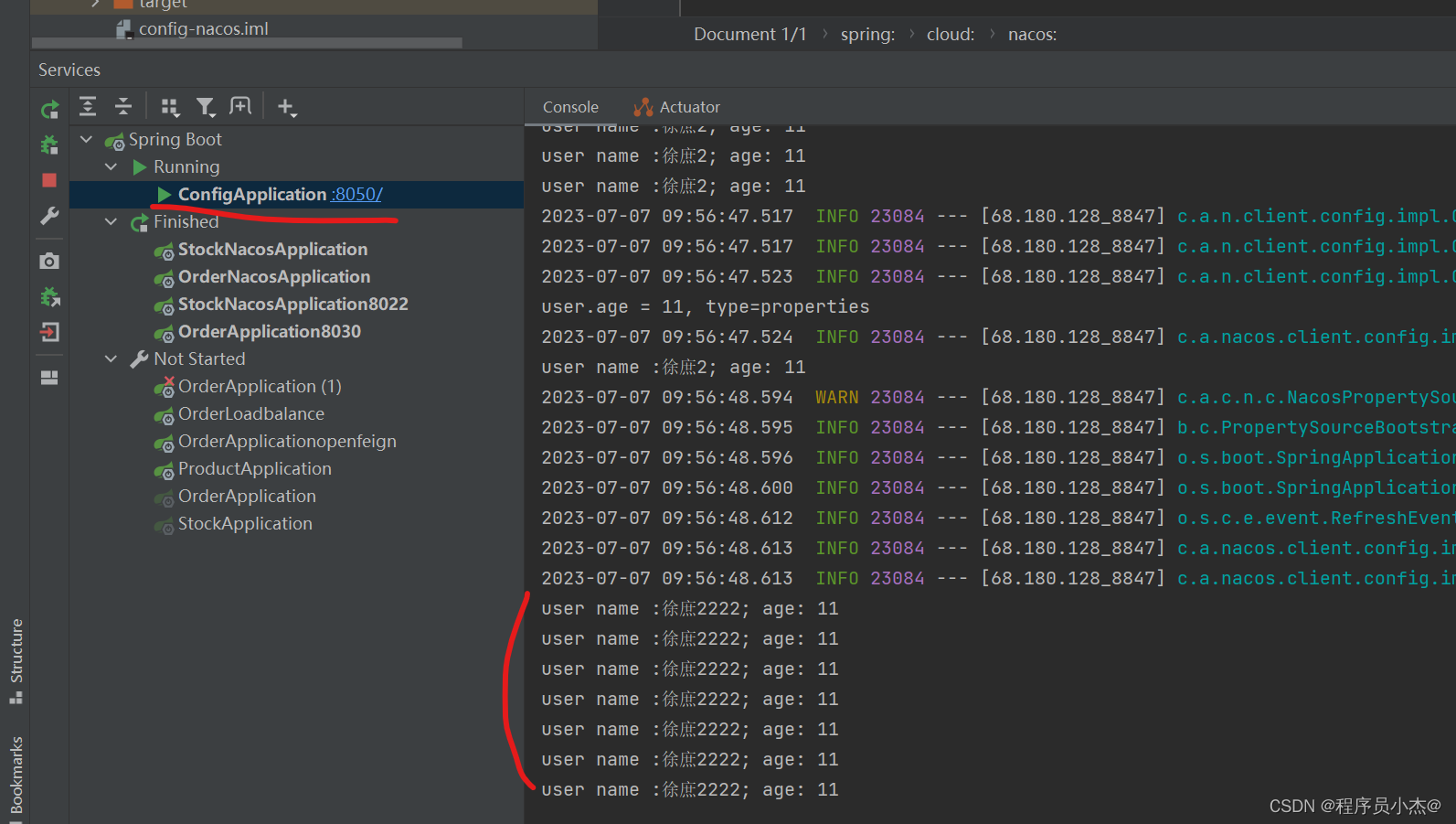Switch to the Actuator tab
Image resolution: width=1456 pixels, height=824 pixels.
676,107
